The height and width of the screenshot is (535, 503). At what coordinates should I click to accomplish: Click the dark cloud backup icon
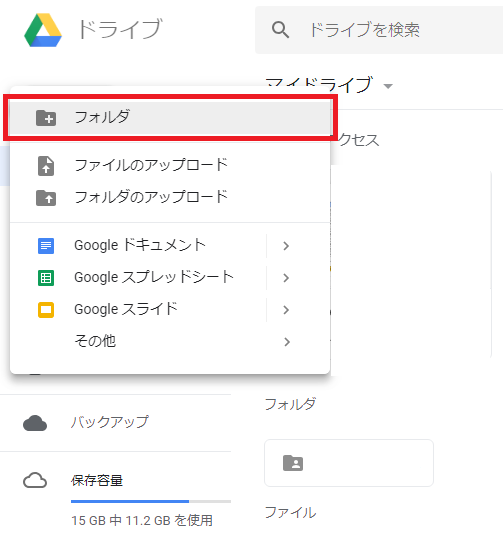coord(35,423)
